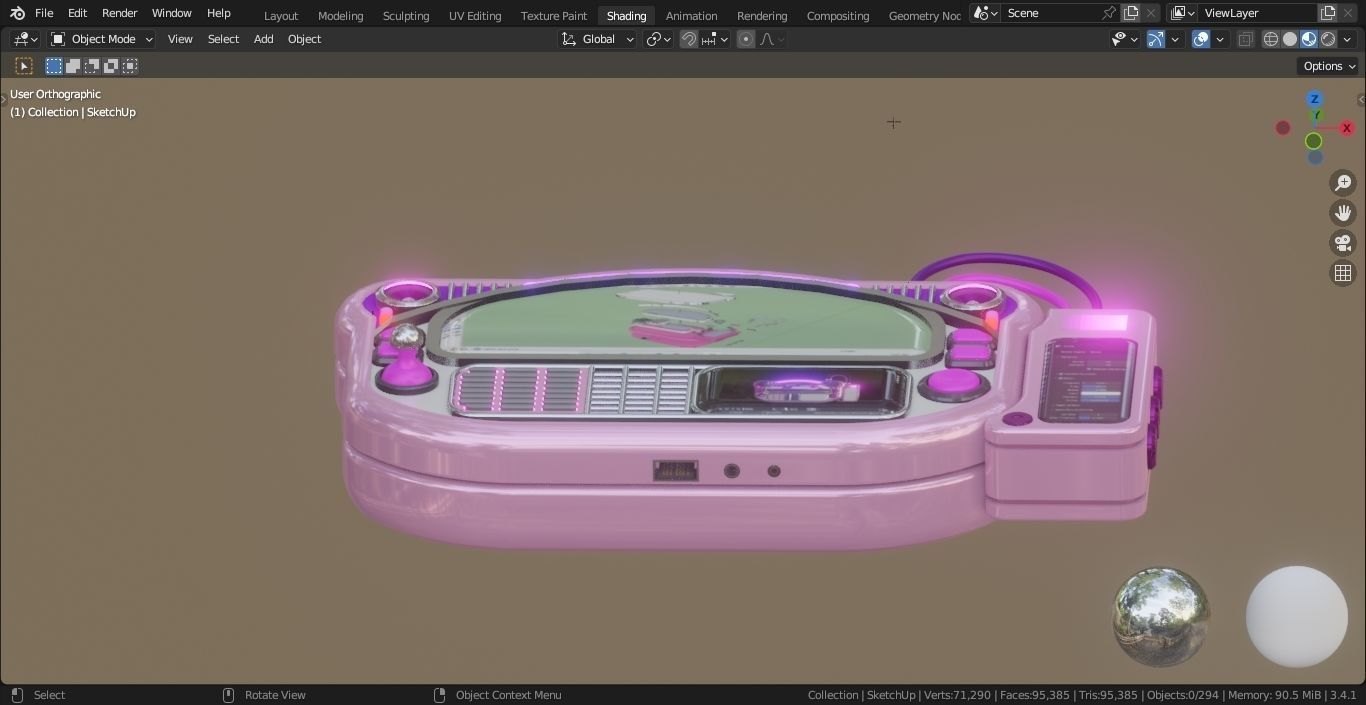
Task: Click the Zoom magnifier icon in the sidebar
Action: (1343, 182)
